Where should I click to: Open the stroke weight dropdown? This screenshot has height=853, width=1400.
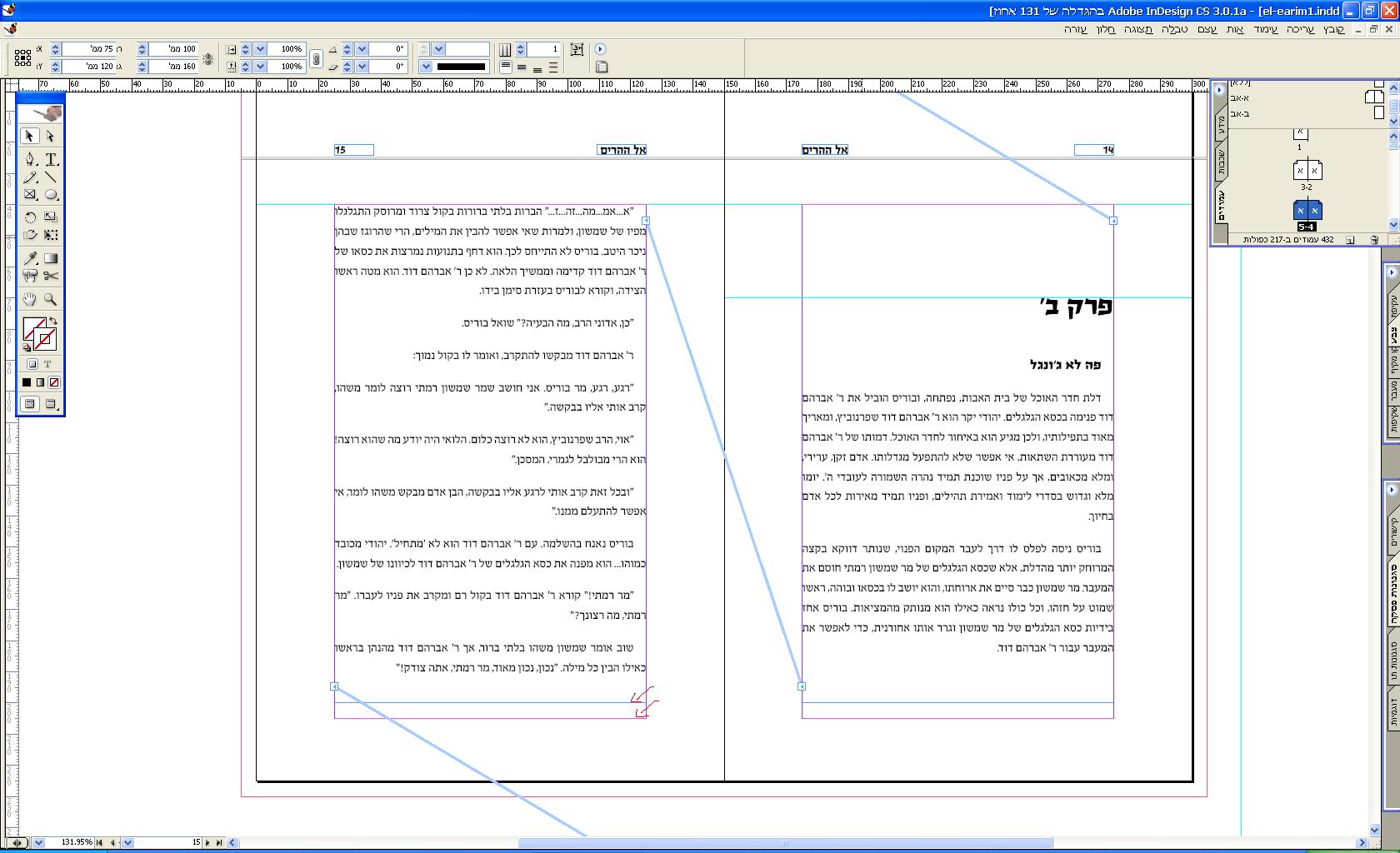tap(439, 49)
